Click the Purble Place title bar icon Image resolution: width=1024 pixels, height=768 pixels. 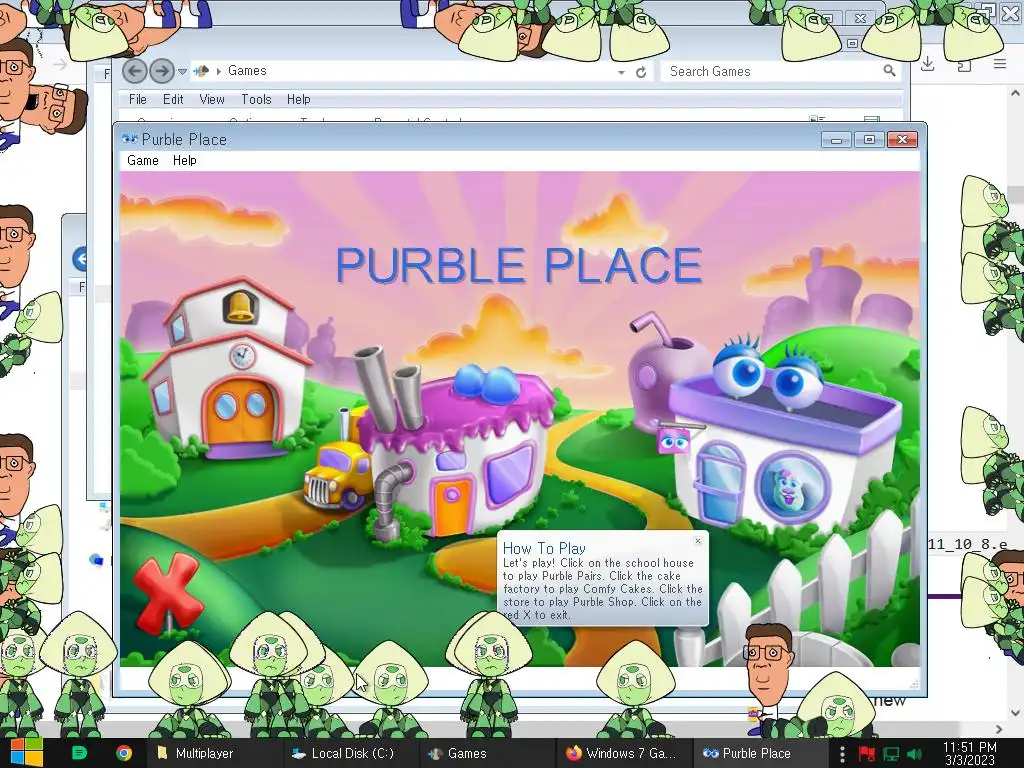[x=129, y=139]
